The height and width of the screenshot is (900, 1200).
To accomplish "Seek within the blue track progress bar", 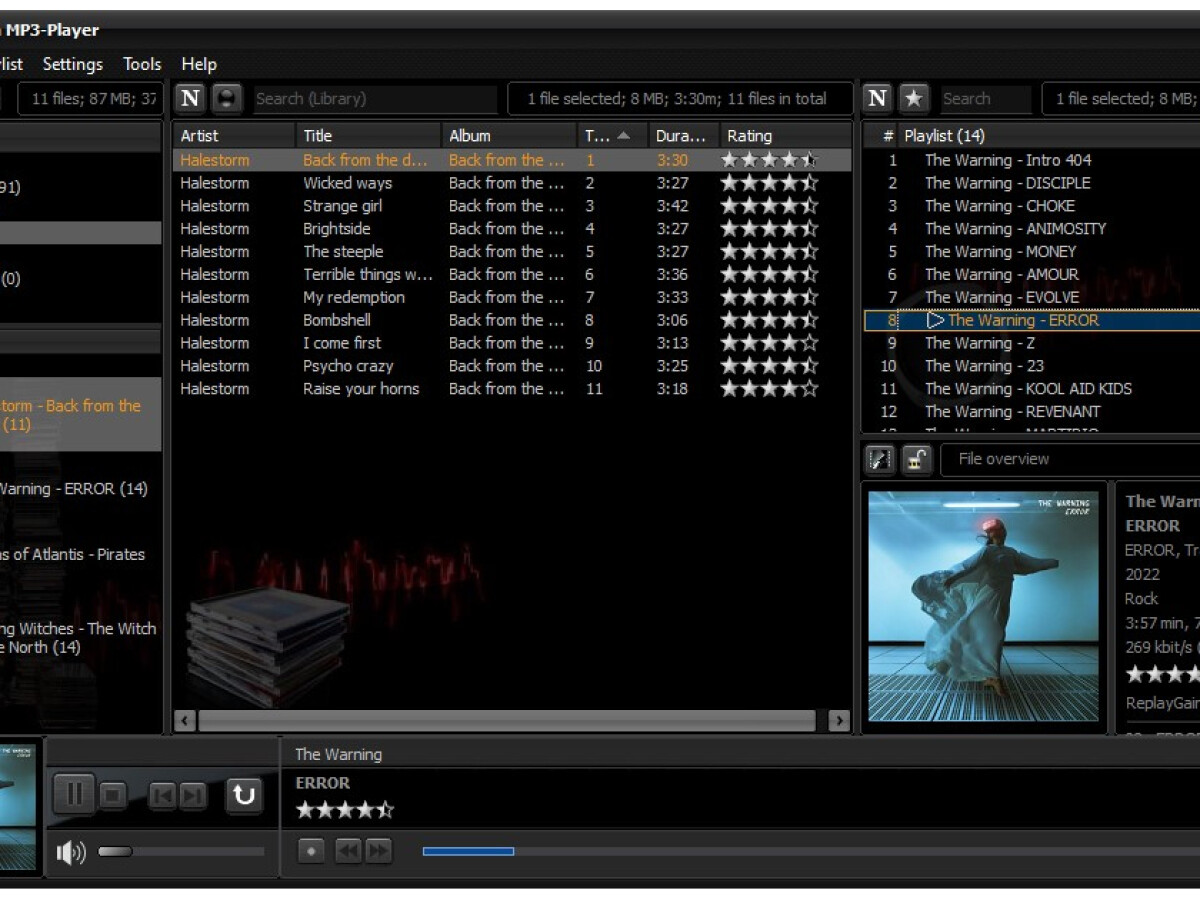I will [468, 851].
